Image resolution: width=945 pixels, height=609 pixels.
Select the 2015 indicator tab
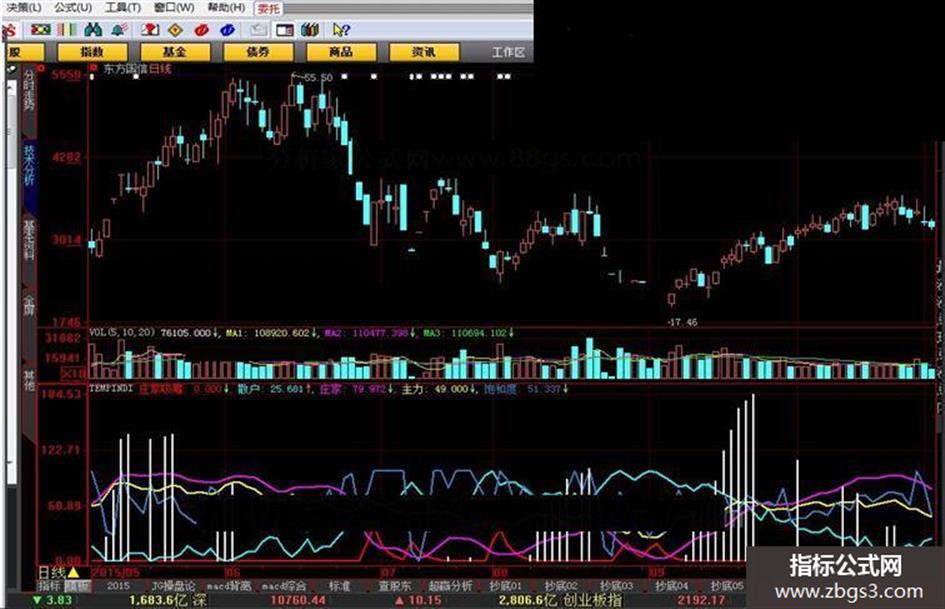[118, 585]
